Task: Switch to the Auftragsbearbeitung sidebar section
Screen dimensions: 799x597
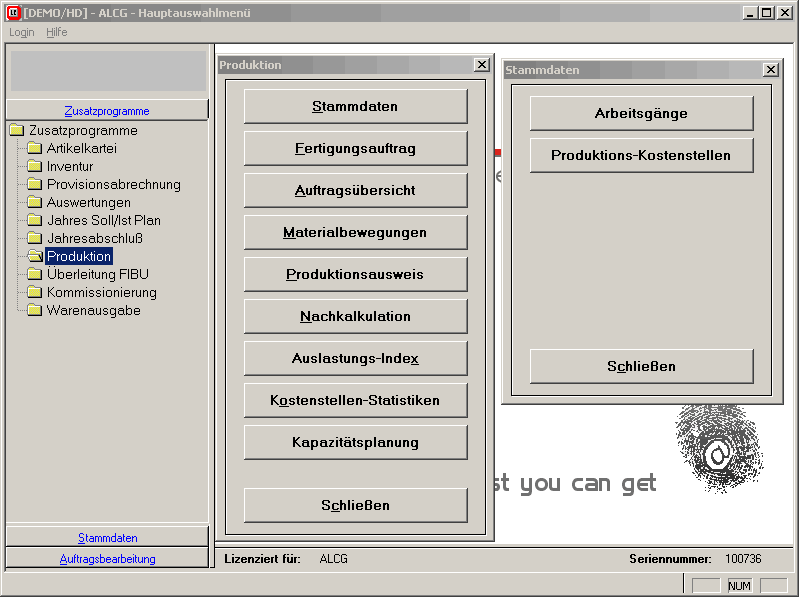Action: point(107,558)
